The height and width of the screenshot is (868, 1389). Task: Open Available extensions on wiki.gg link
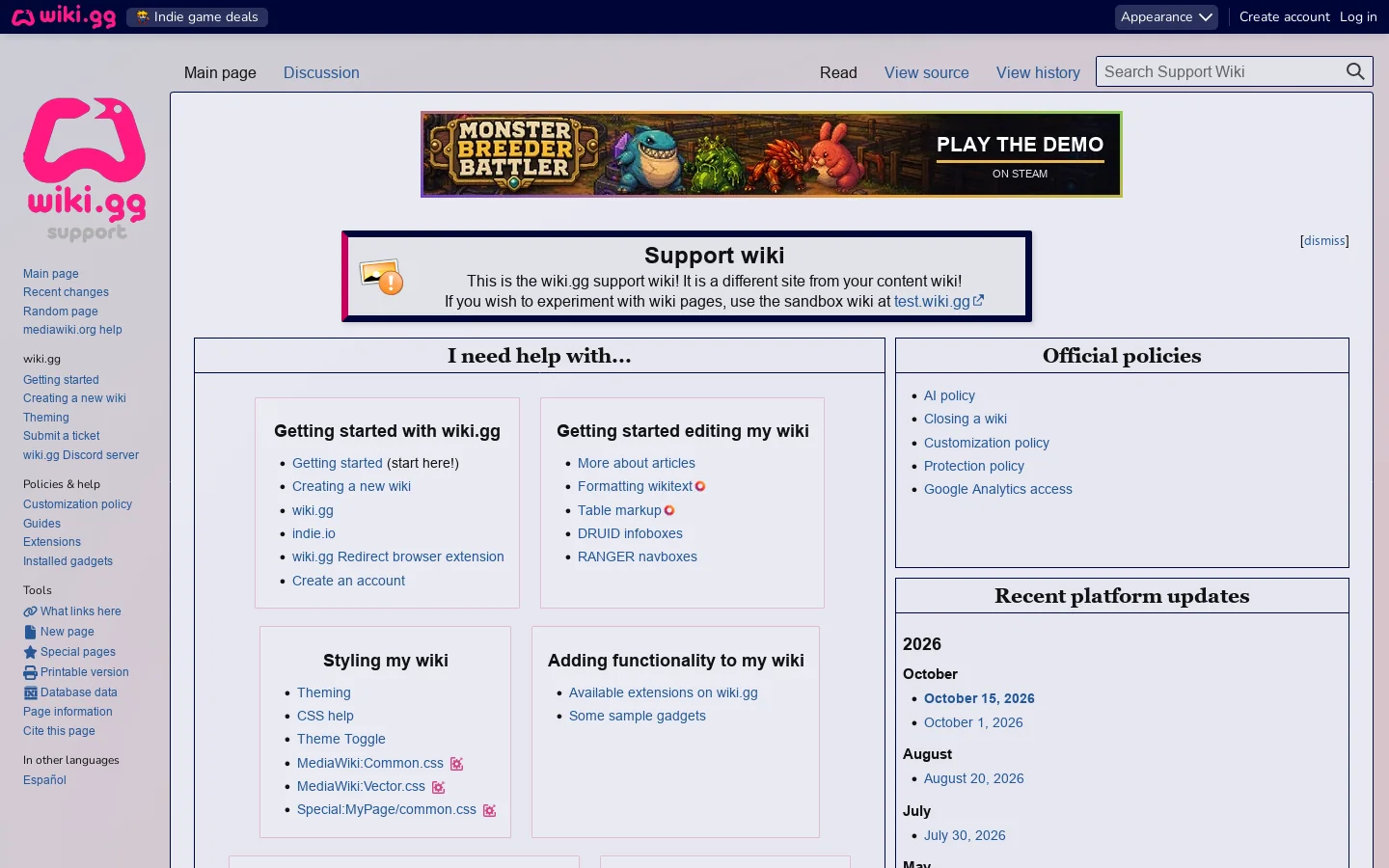(x=664, y=692)
